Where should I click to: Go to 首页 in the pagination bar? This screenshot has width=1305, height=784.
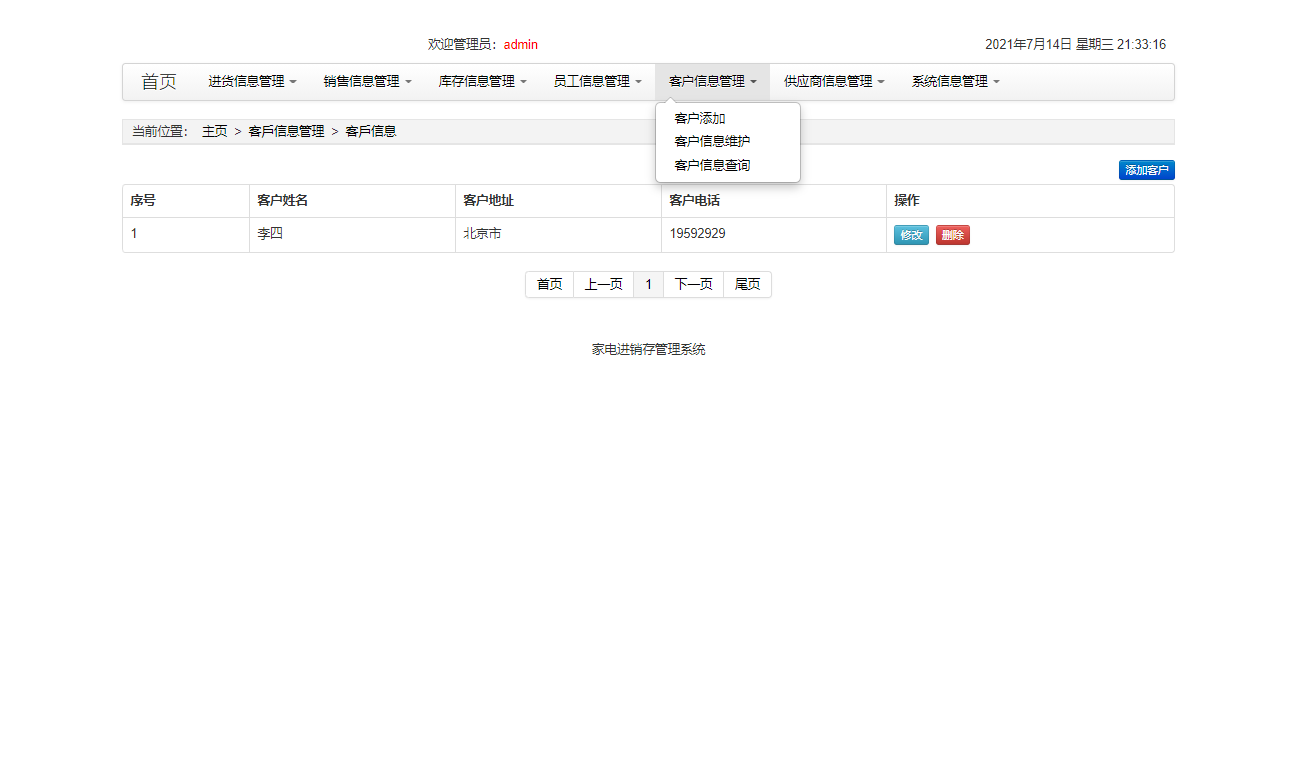pyautogui.click(x=549, y=284)
